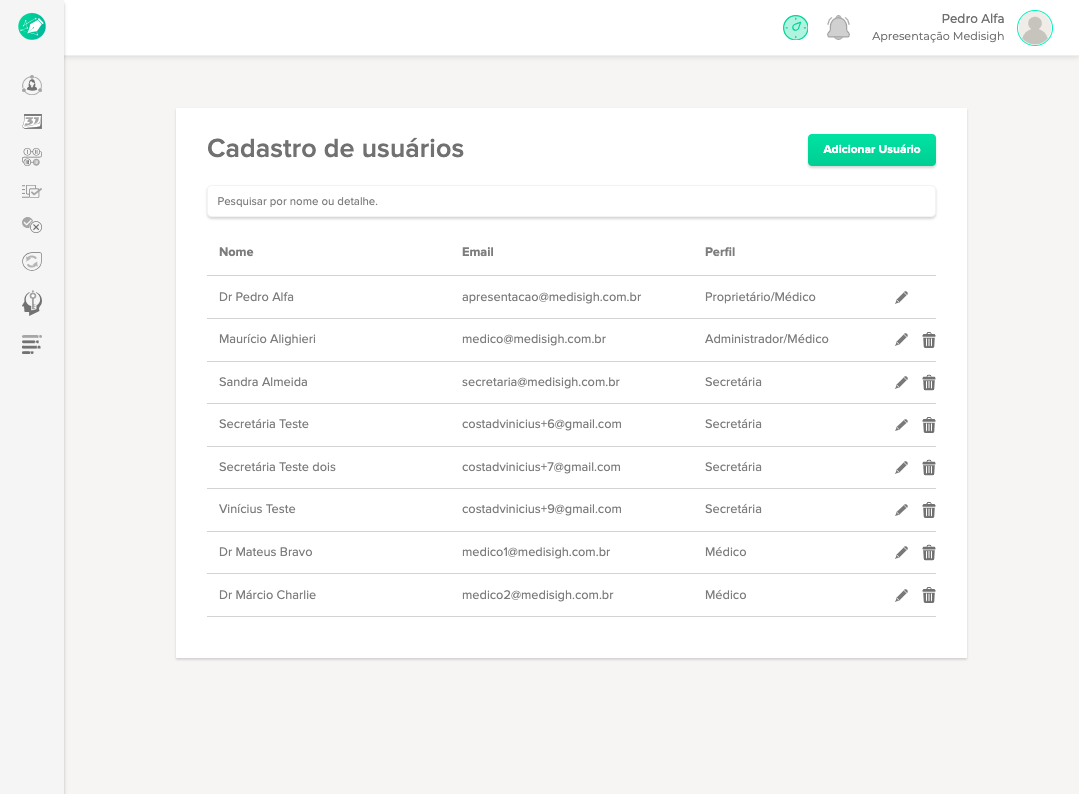Delete the Secretária Teste dois user
Screen dimensions: 1079x794
[929, 468]
